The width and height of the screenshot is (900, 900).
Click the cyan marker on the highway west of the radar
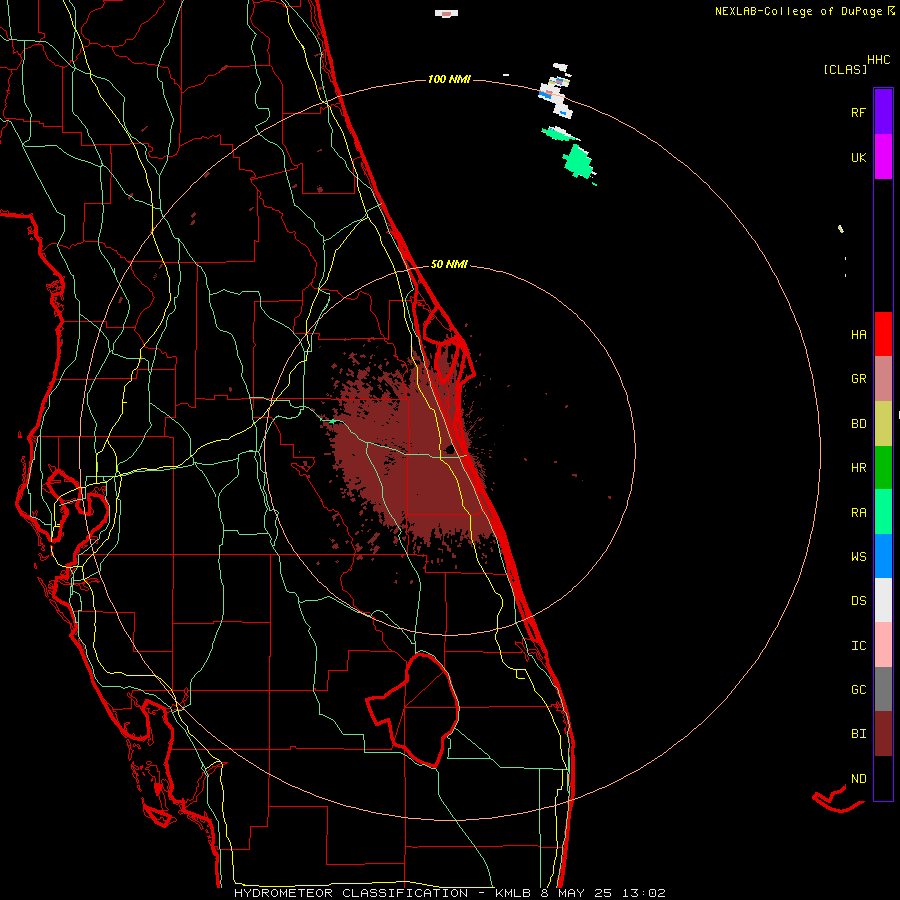point(331,421)
